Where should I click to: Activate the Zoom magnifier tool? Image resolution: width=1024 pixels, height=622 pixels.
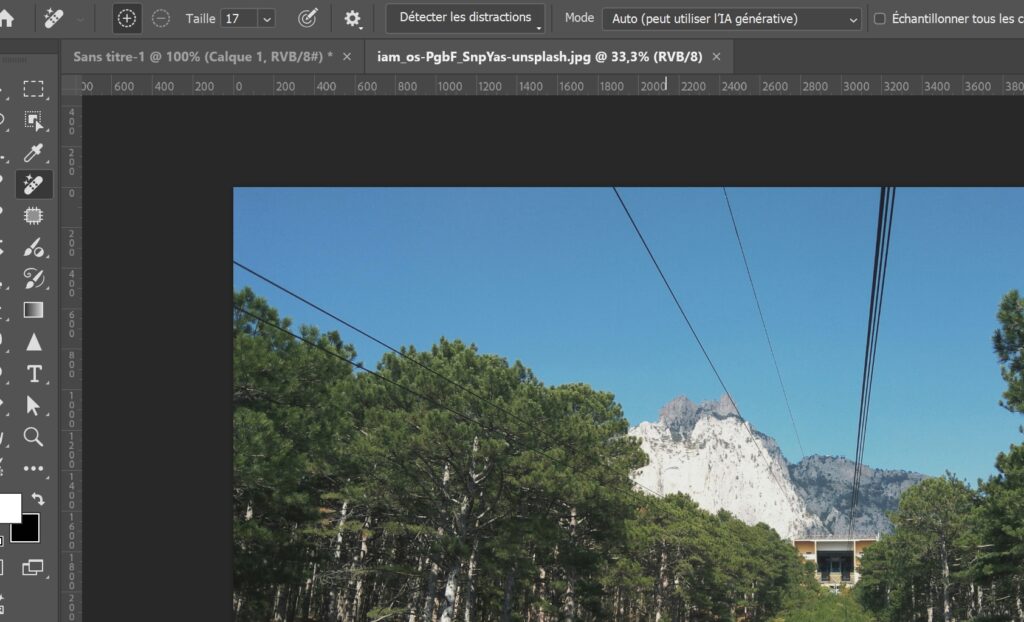click(x=34, y=436)
